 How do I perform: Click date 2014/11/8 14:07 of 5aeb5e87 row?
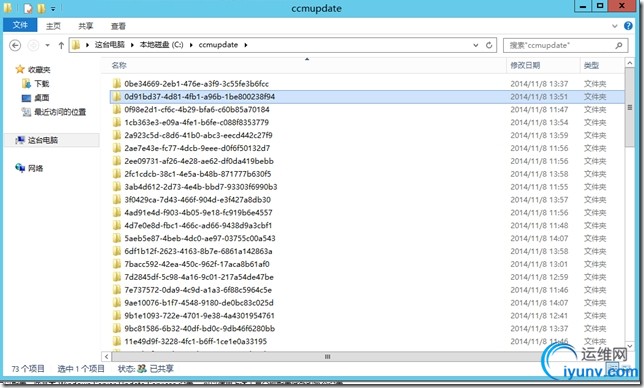click(539, 239)
